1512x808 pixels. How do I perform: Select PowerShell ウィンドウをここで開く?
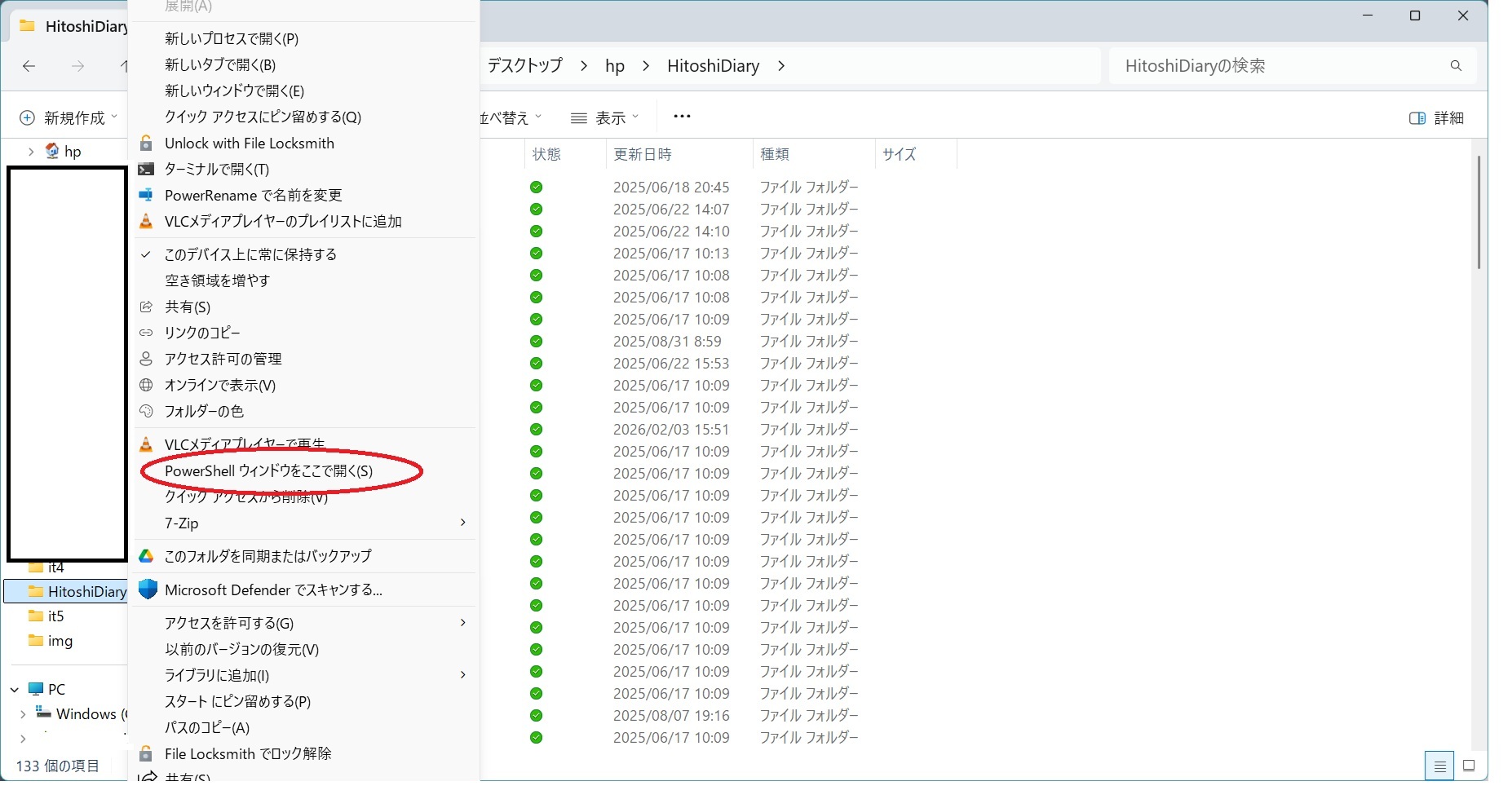pyautogui.click(x=268, y=471)
